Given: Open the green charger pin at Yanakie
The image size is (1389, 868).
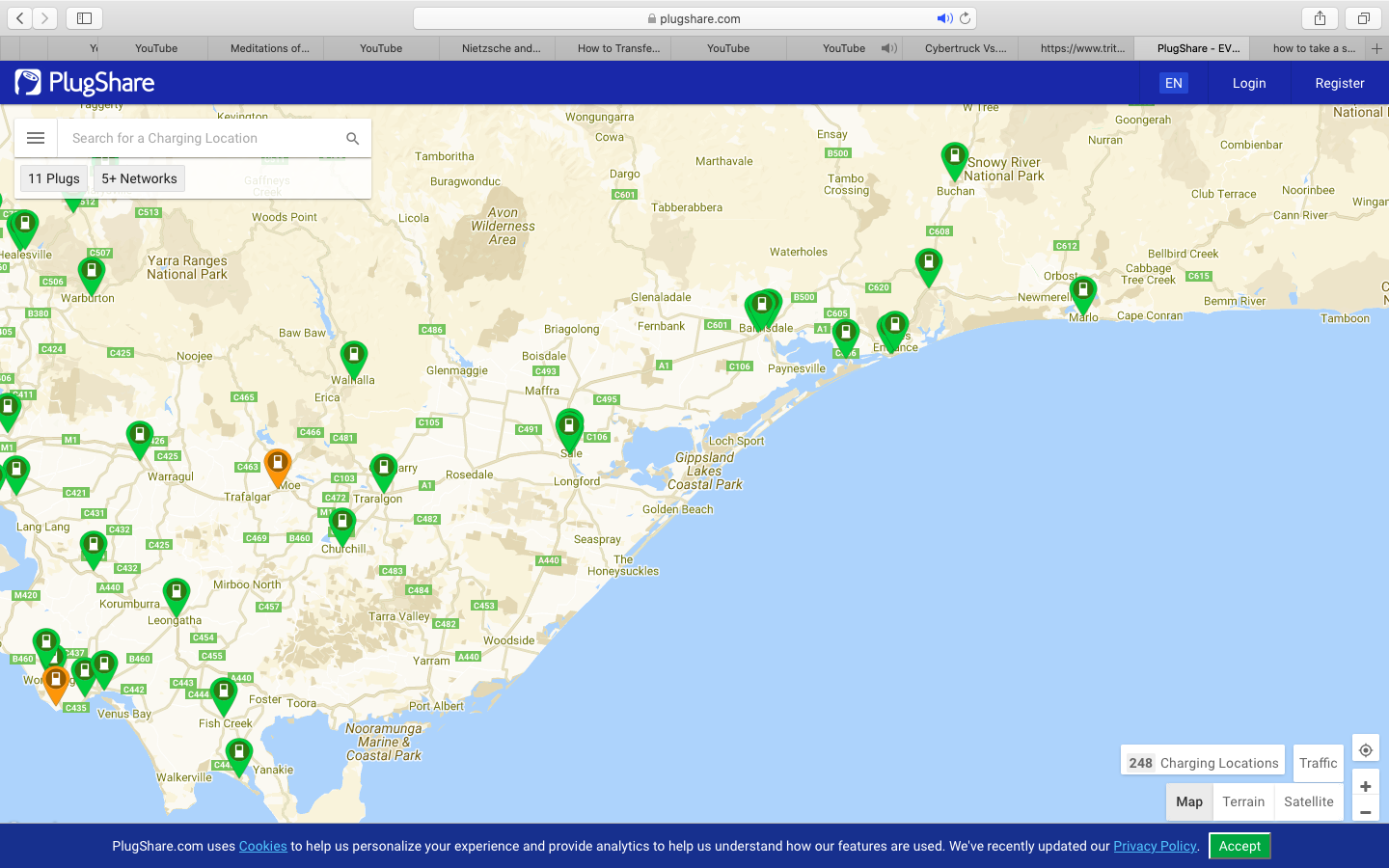Looking at the screenshot, I should [x=238, y=757].
